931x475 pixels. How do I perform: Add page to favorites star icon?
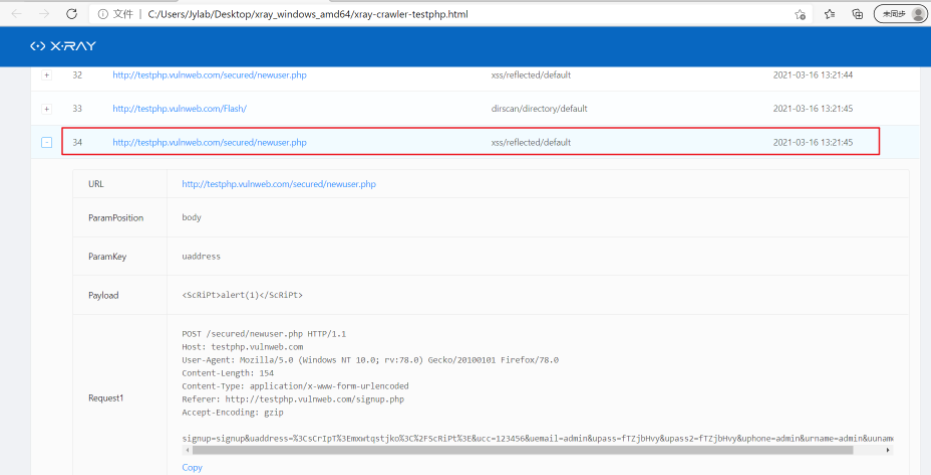click(x=800, y=14)
